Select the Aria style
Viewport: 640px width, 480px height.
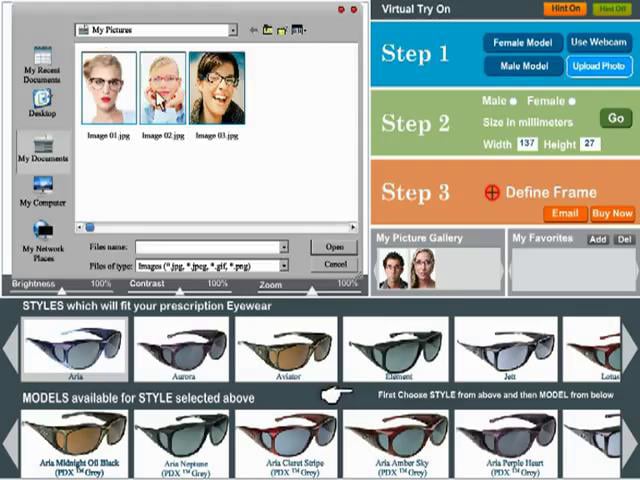[x=75, y=349]
